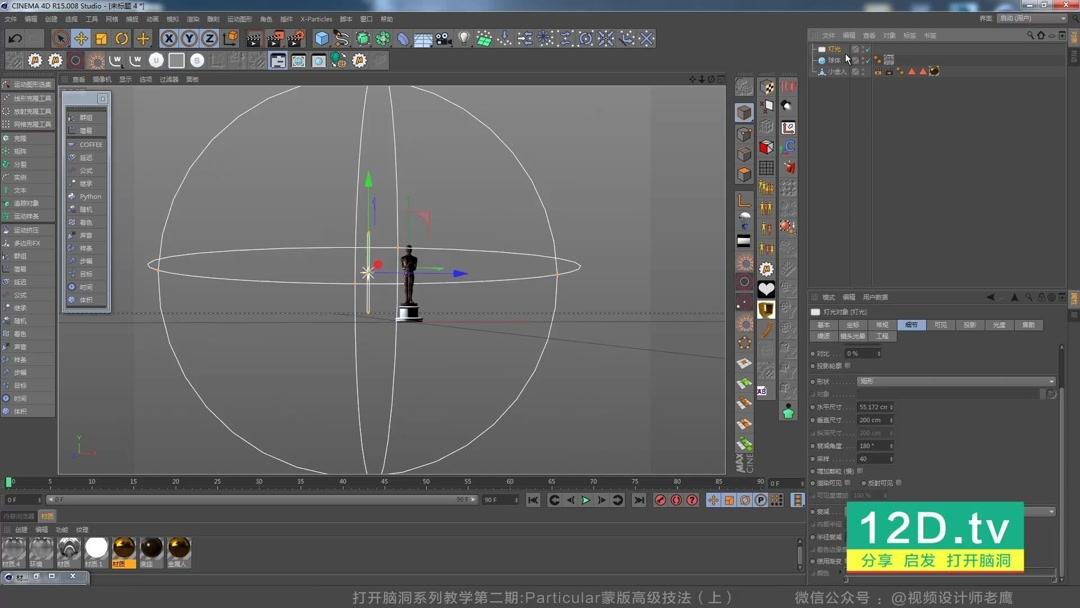Screen dimensions: 1080x608
Task: Click the Undo arrow in the toolbar
Action: click(15, 39)
